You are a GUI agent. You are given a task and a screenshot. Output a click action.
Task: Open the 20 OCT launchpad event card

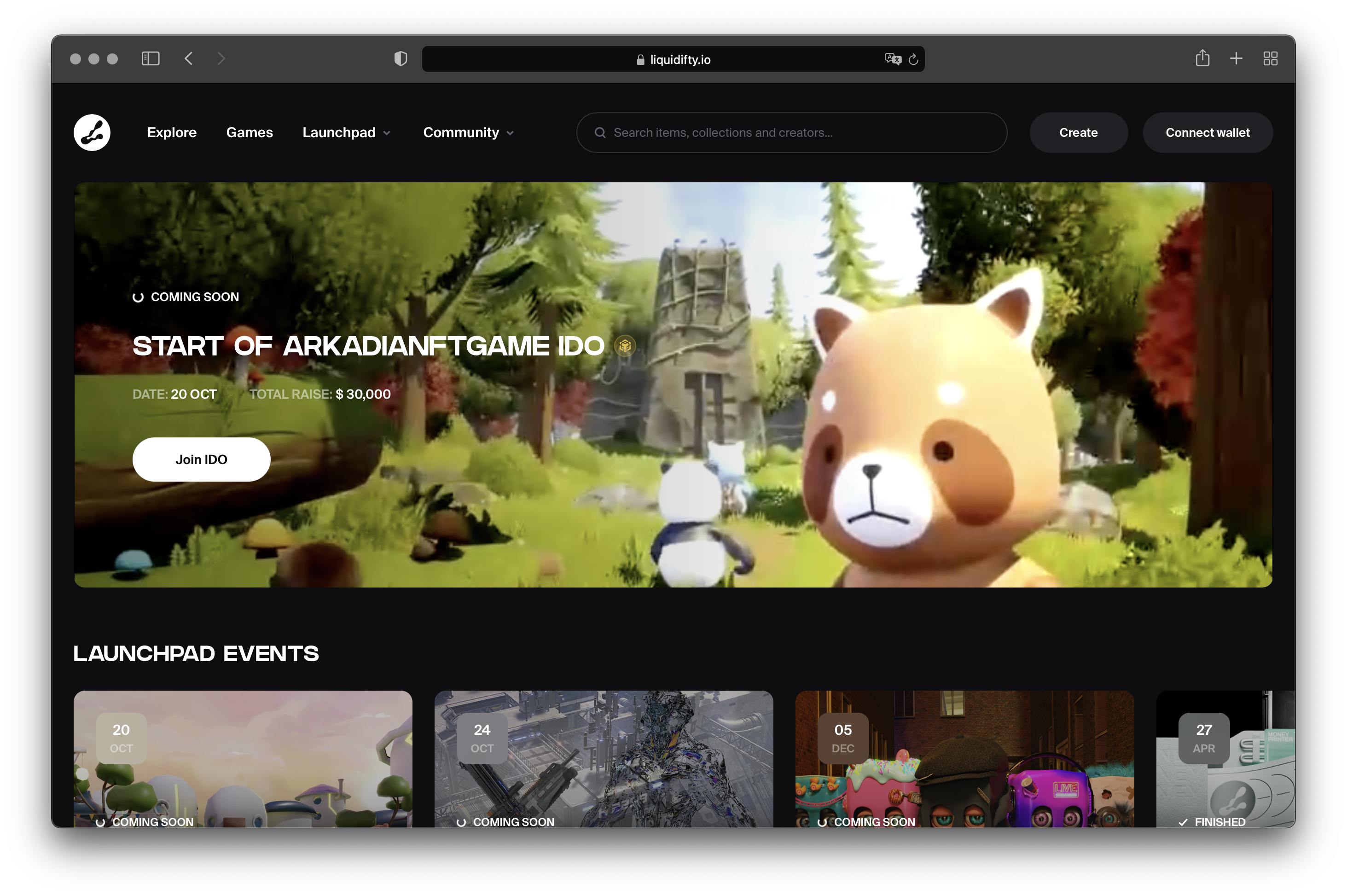click(x=243, y=759)
